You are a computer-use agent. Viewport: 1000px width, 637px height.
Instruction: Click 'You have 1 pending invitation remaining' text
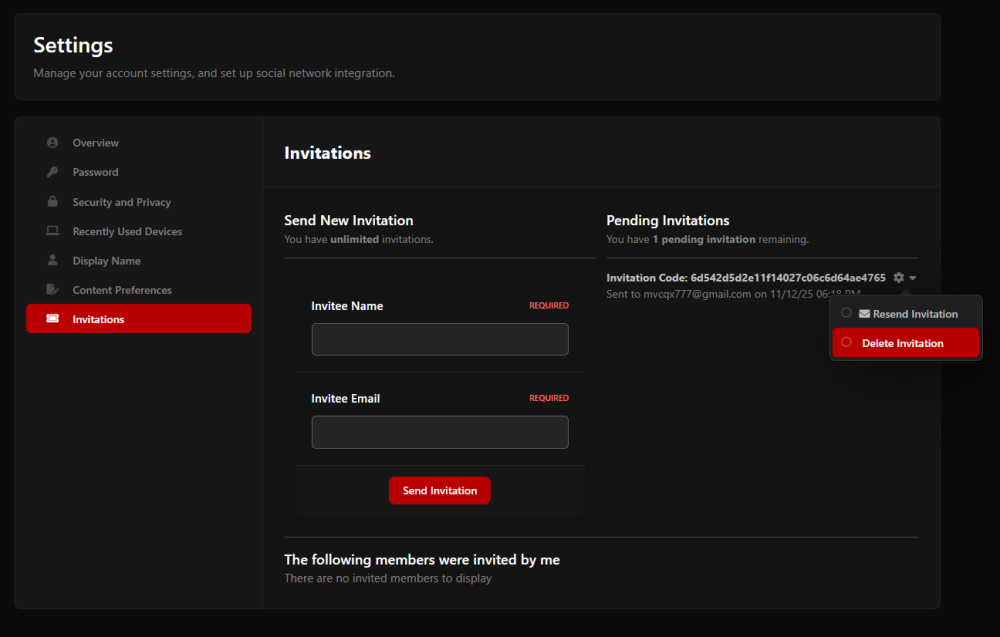[x=707, y=239]
